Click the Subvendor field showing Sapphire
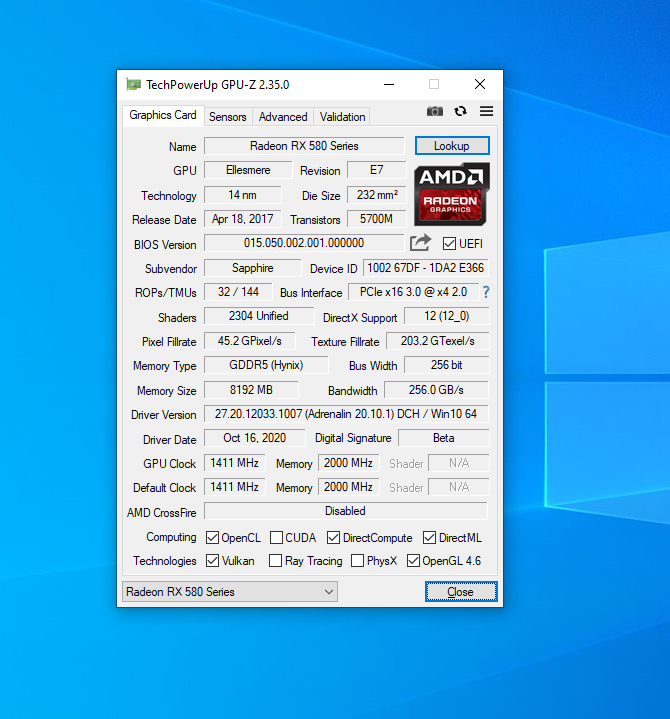Image resolution: width=670 pixels, height=719 pixels. pyautogui.click(x=253, y=268)
